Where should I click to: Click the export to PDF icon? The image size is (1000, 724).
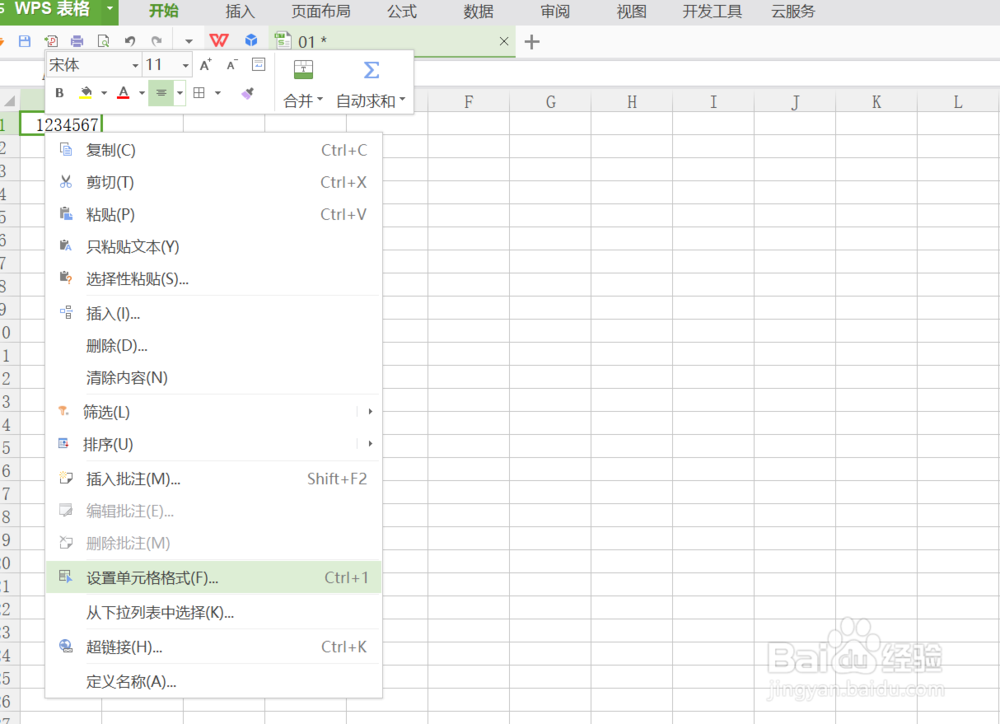(51, 41)
